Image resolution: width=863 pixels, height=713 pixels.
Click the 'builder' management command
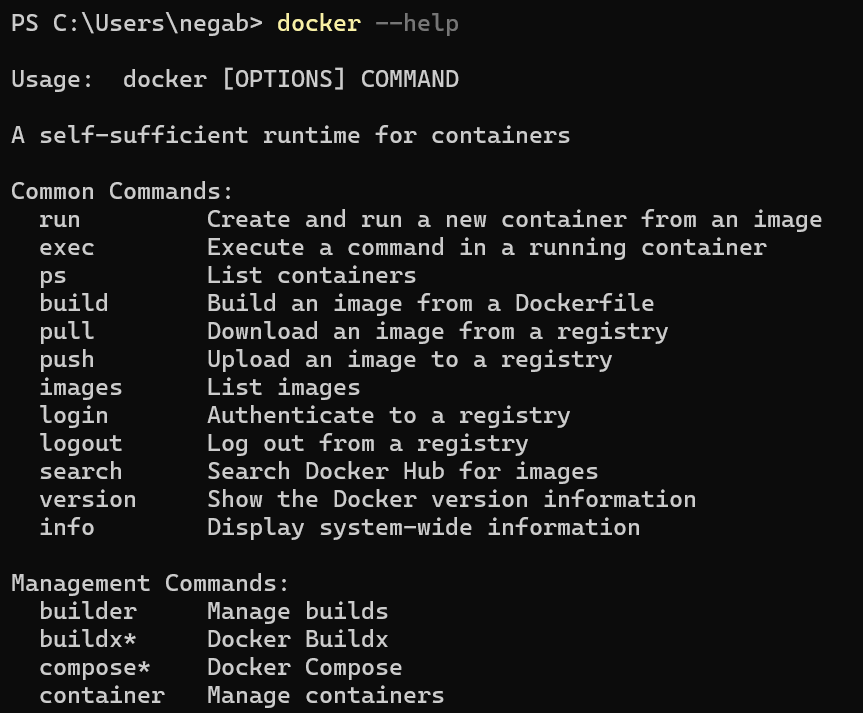pos(88,612)
